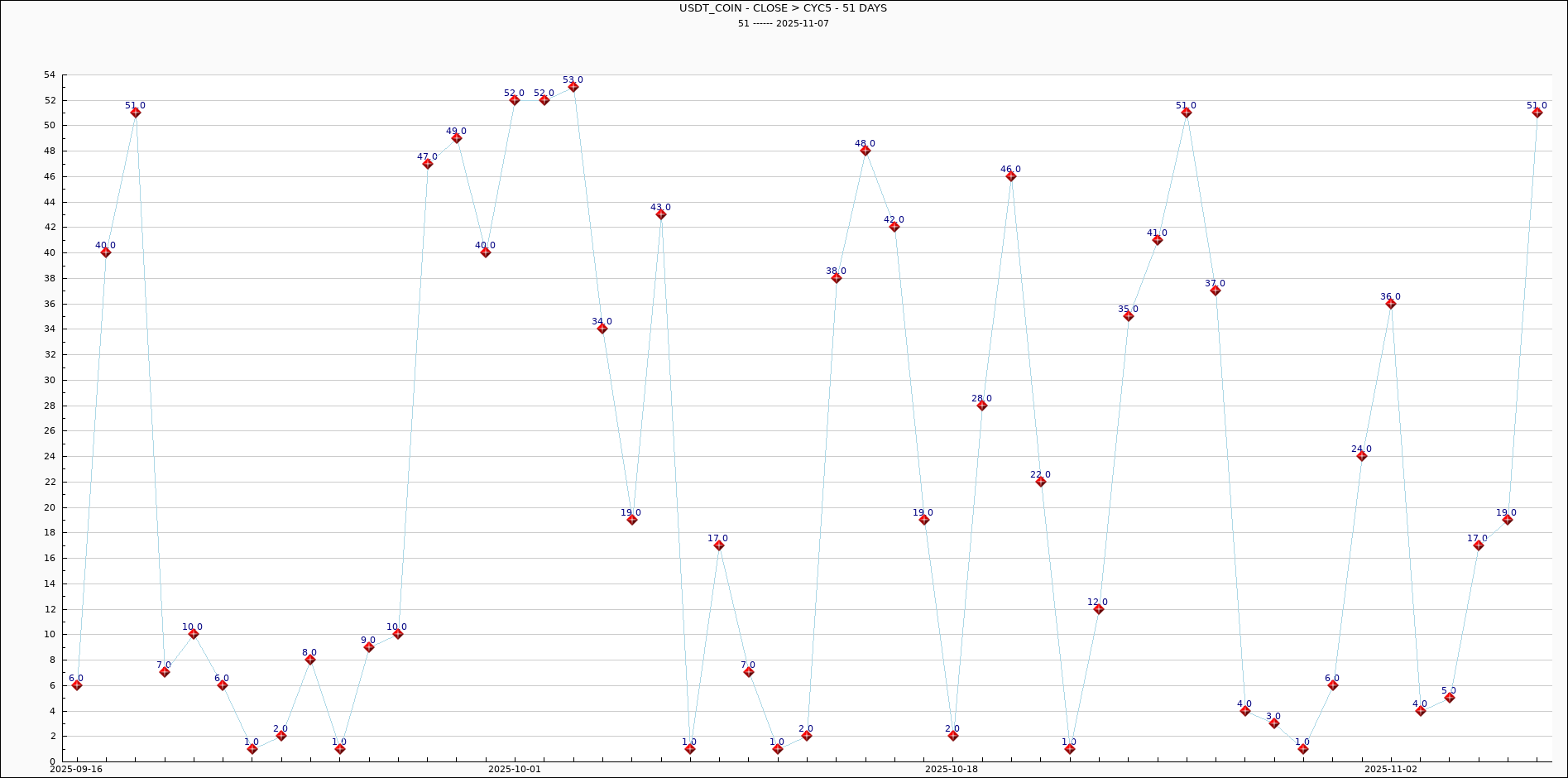
Task: Select the diamond marker at value 49.0
Action: pyautogui.click(x=456, y=138)
